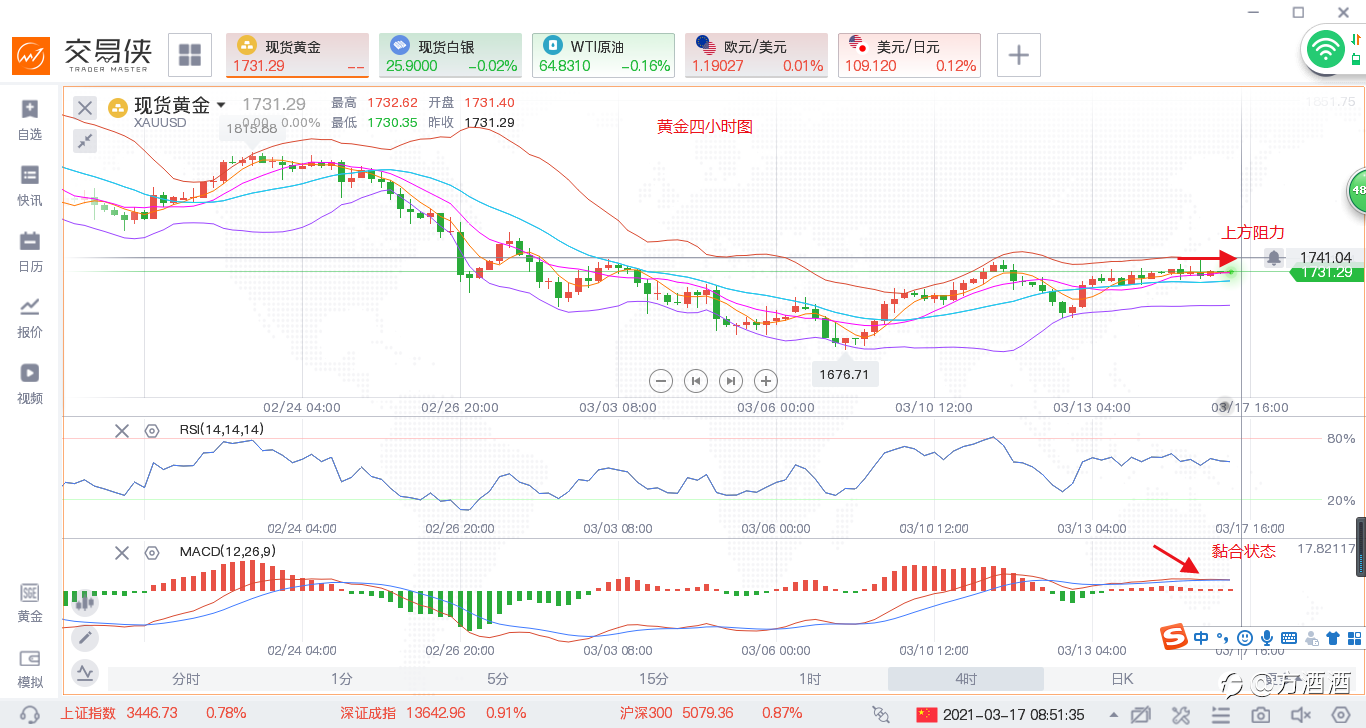Open RSI indicator settings gear
The height and width of the screenshot is (728, 1366).
coord(152,431)
